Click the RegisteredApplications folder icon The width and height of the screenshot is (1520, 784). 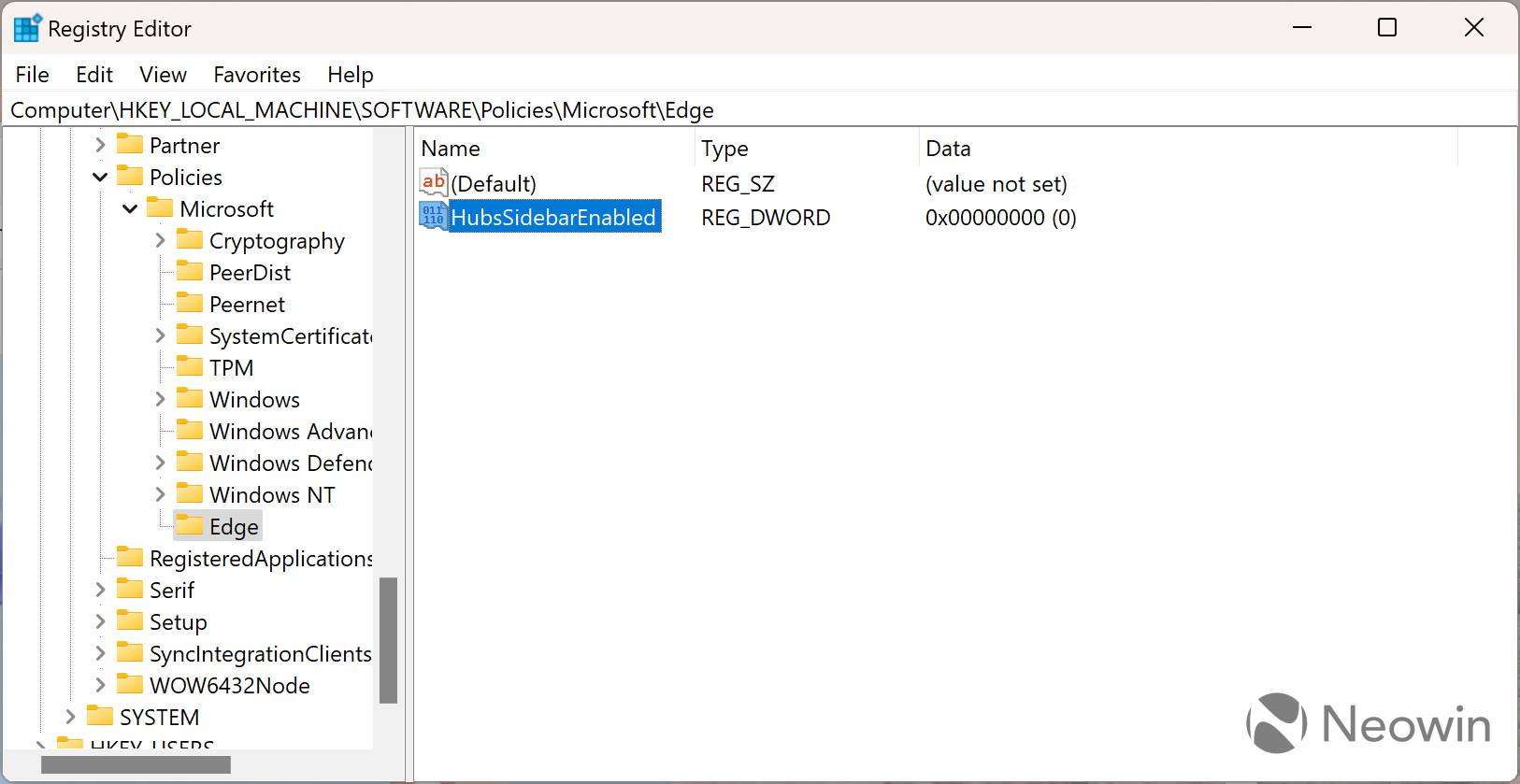[x=129, y=557]
